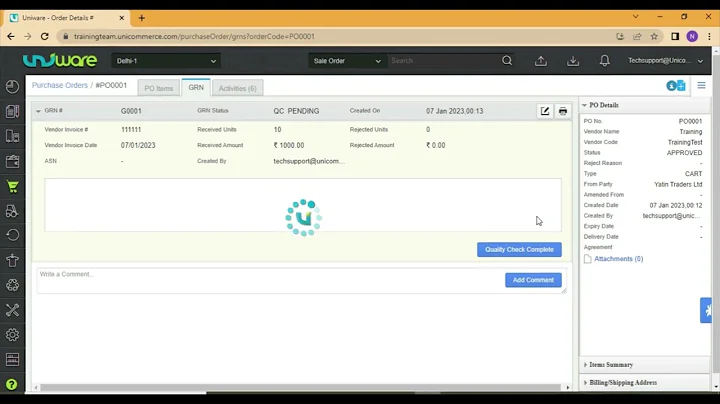The image size is (720, 404).
Task: Open the tools wrench sidebar icon
Action: click(x=12, y=310)
